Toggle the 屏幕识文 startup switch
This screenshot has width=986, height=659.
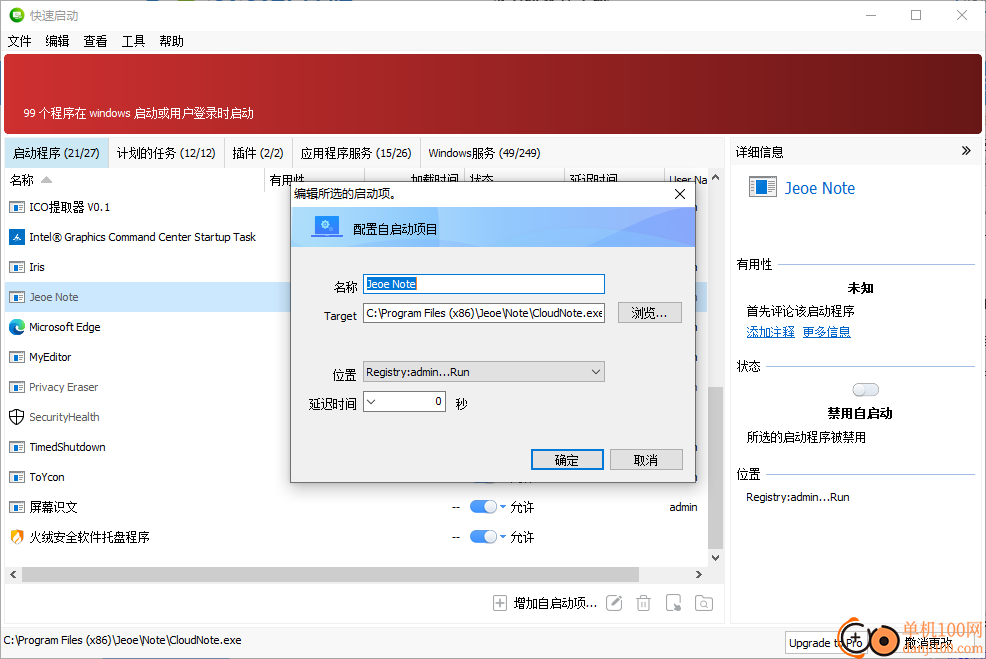coord(483,507)
